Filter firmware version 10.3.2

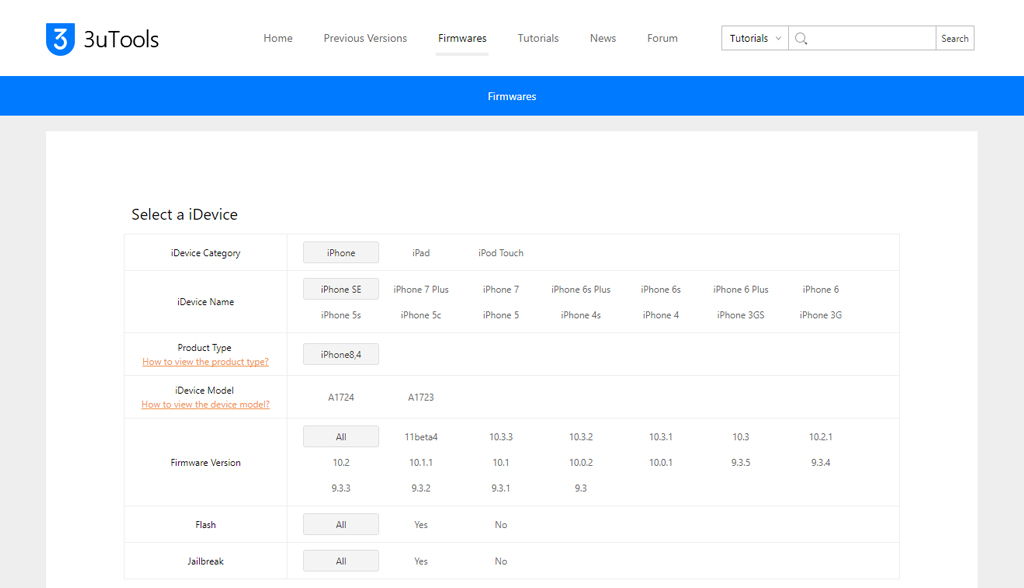coord(581,437)
